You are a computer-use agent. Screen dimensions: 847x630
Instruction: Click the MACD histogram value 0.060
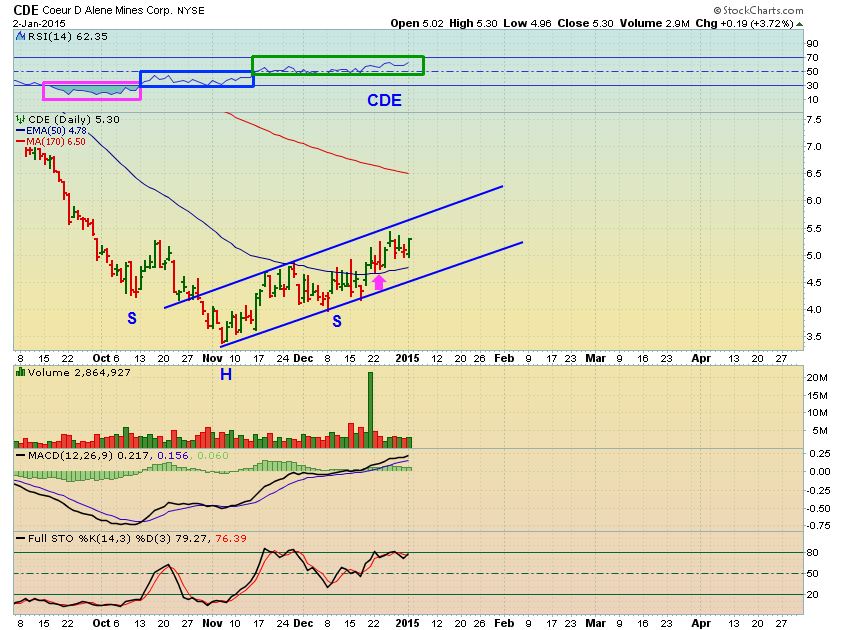tap(213, 455)
